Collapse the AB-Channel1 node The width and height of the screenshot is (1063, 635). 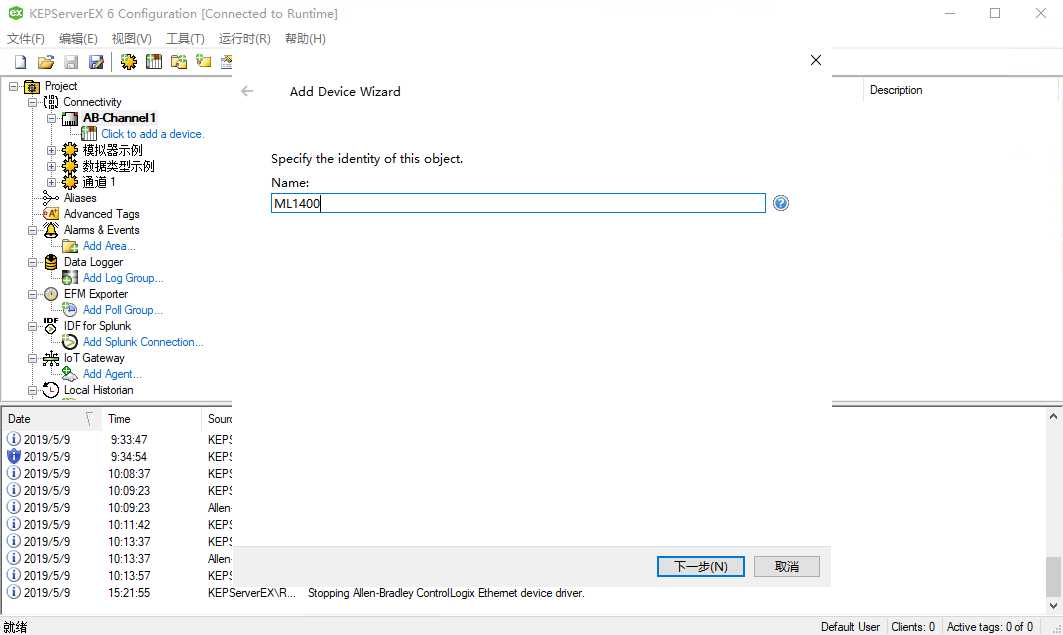pos(52,119)
